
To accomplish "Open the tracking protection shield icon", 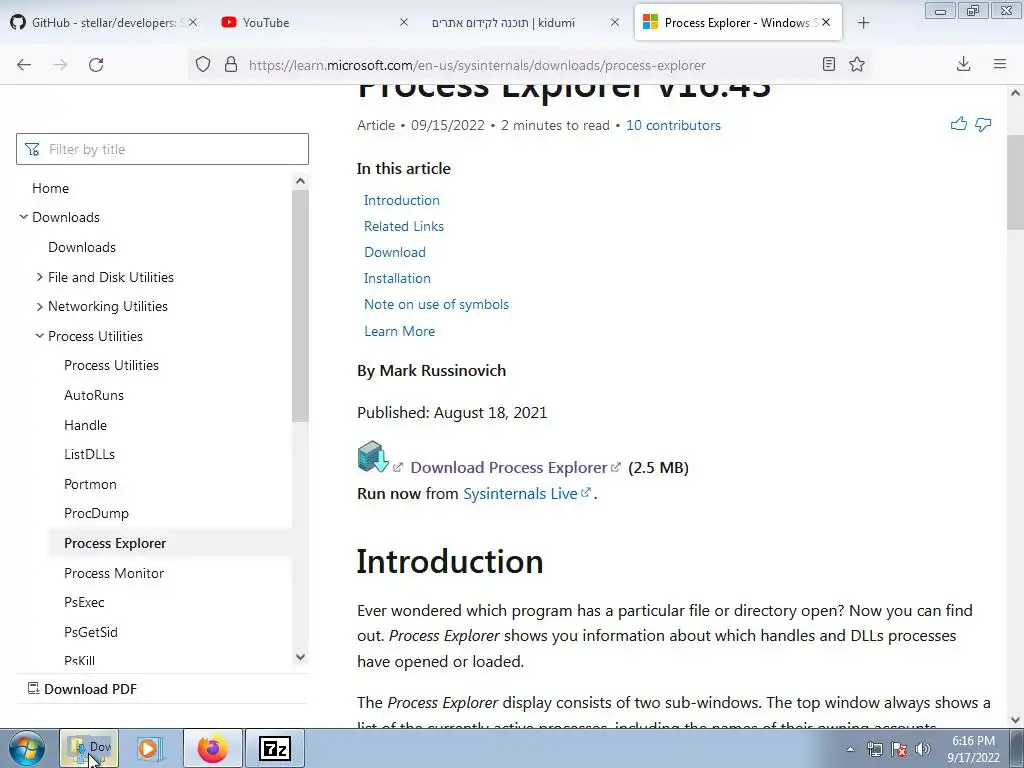I will click(203, 65).
